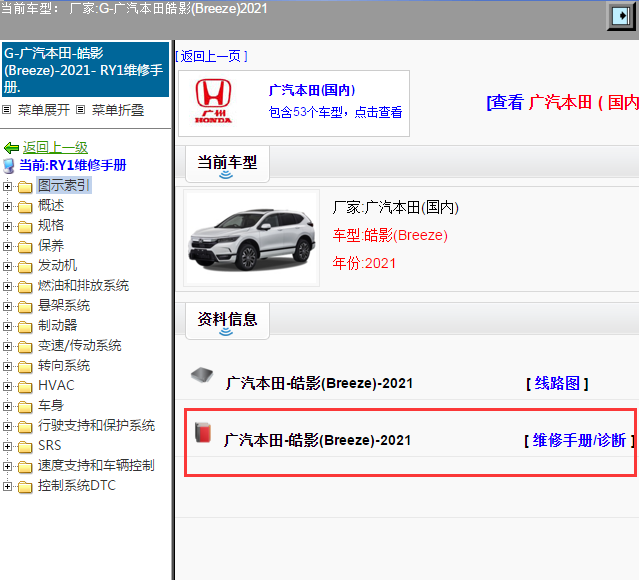Expand the 图示索引 tree node
The image size is (639, 580).
7,186
